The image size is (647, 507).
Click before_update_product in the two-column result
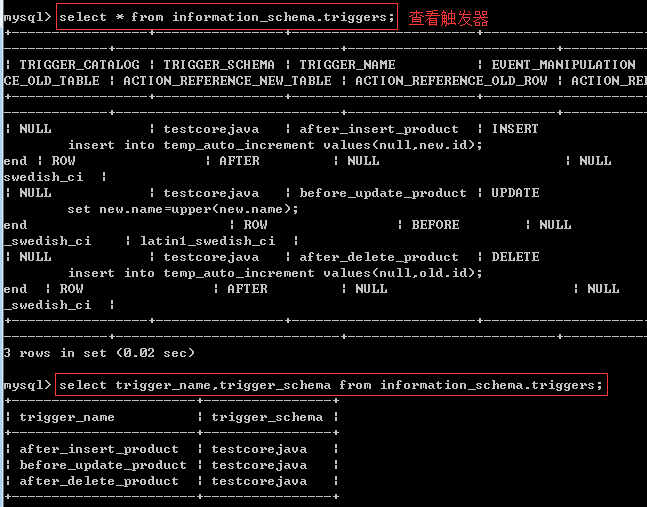click(x=103, y=465)
